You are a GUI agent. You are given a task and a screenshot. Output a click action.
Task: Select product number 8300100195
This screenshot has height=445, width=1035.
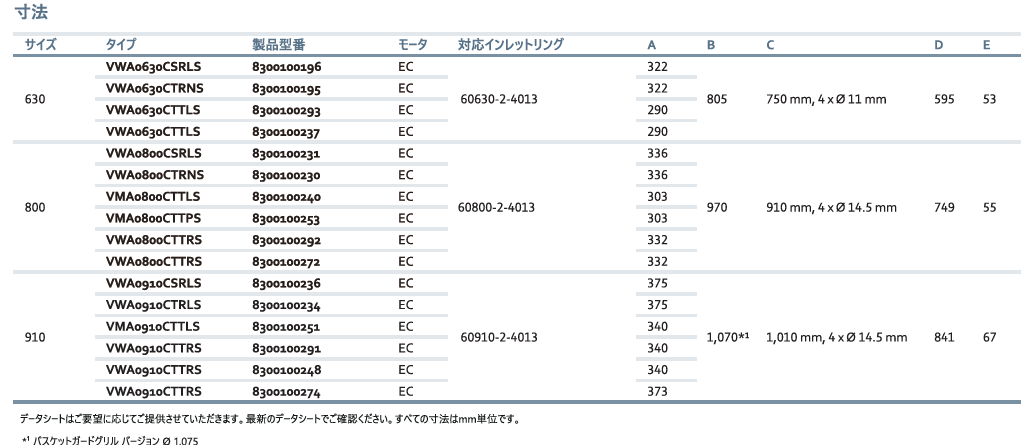(x=286, y=89)
